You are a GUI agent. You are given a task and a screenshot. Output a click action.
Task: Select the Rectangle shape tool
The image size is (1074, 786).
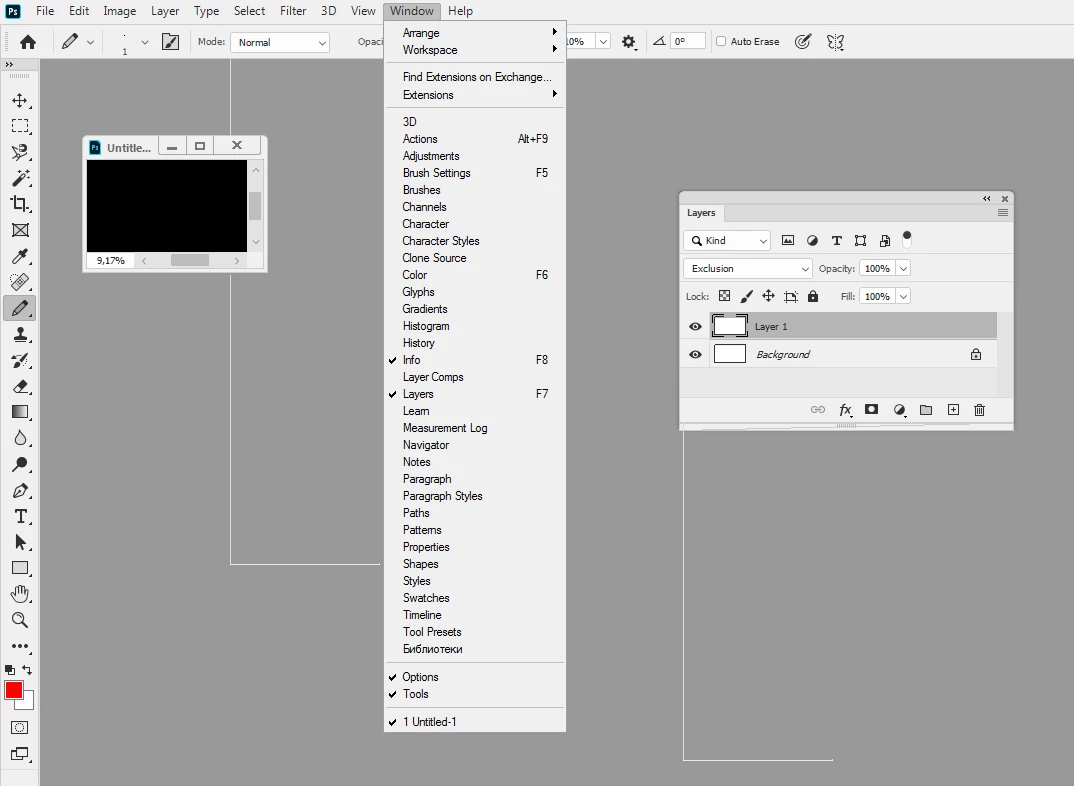tap(20, 568)
